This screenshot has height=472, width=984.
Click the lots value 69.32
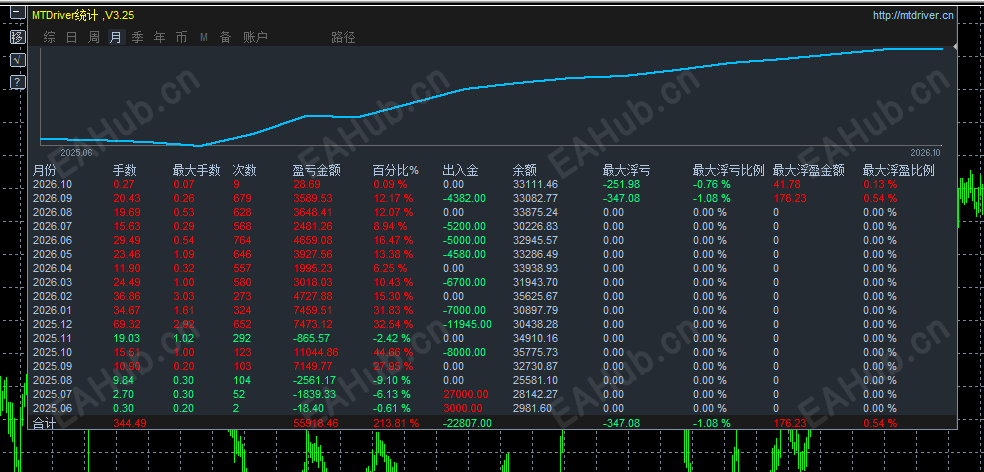127,324
